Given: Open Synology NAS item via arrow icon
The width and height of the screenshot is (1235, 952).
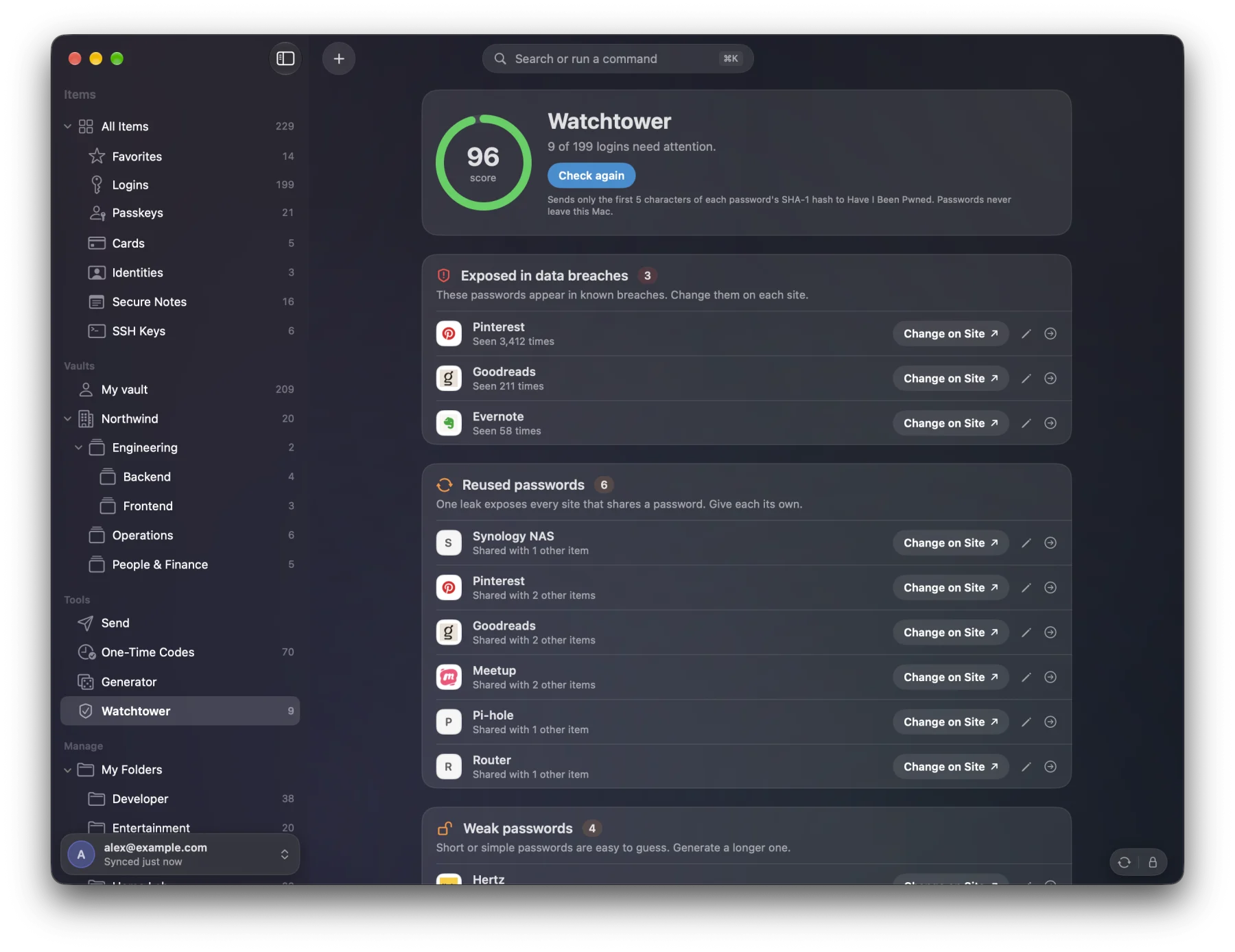Looking at the screenshot, I should (1050, 543).
